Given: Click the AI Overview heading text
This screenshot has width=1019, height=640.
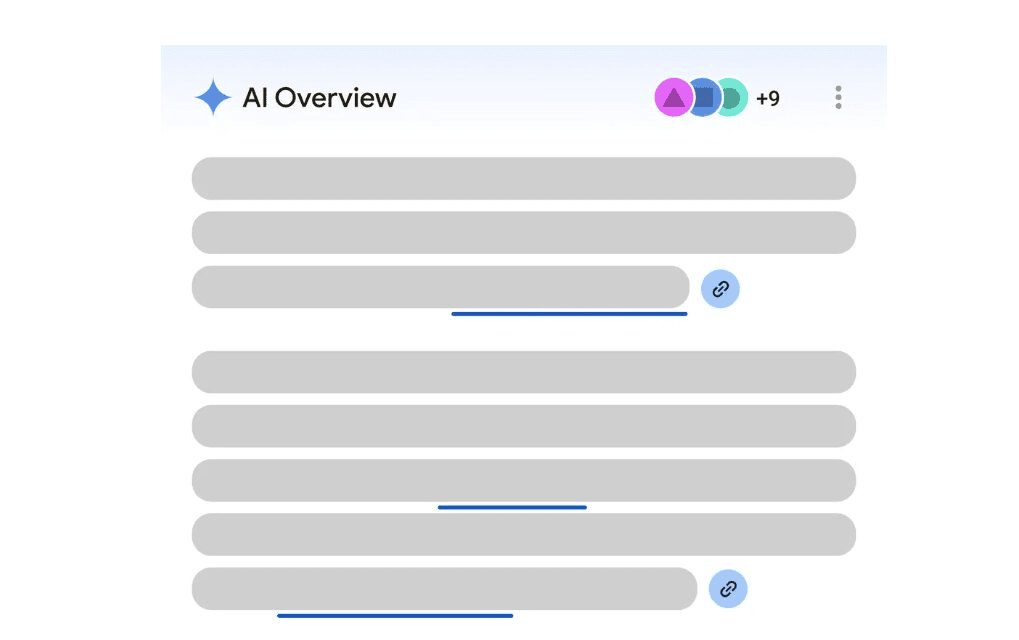Looking at the screenshot, I should click(319, 98).
